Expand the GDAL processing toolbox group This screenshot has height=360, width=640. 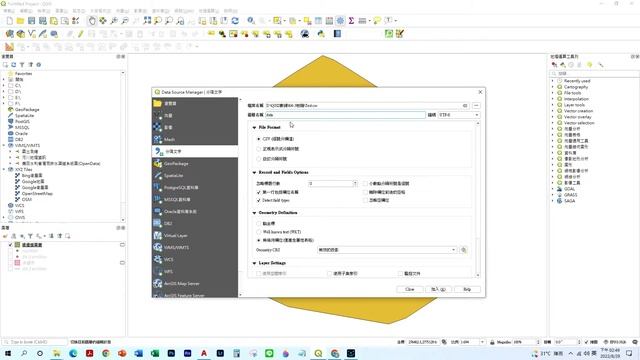click(553, 189)
